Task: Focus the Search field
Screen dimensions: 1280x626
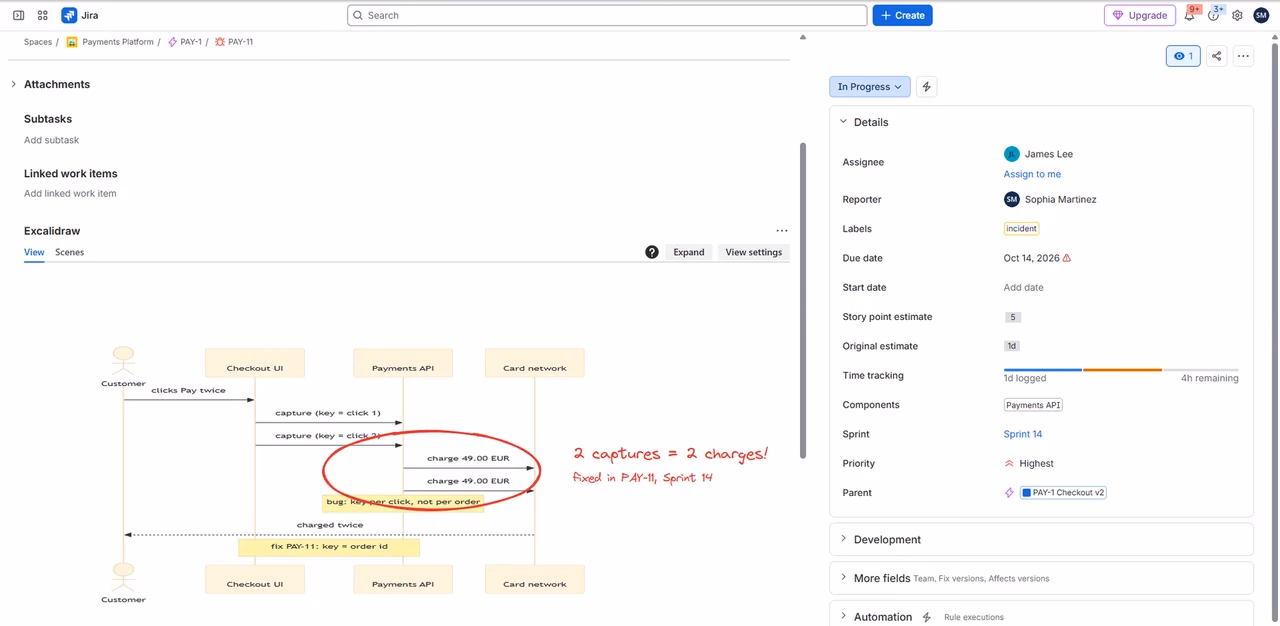Action: point(607,15)
